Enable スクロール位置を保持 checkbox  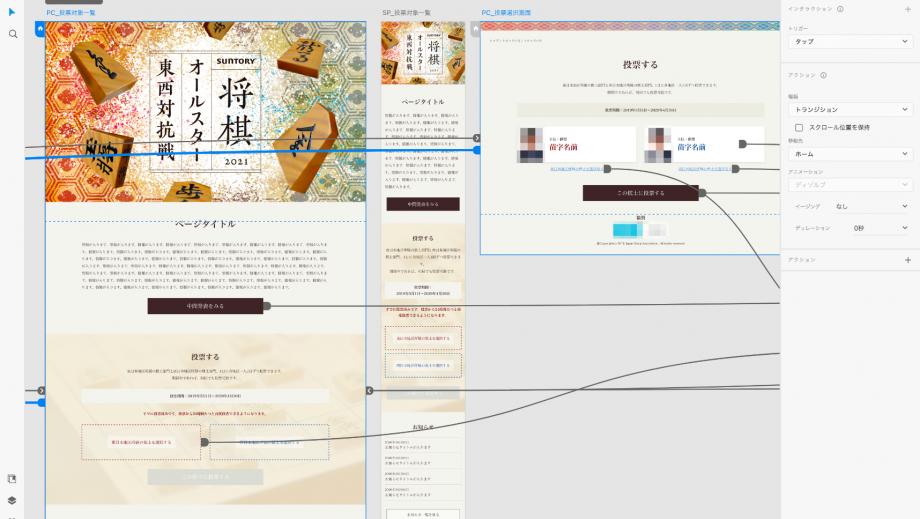(799, 128)
